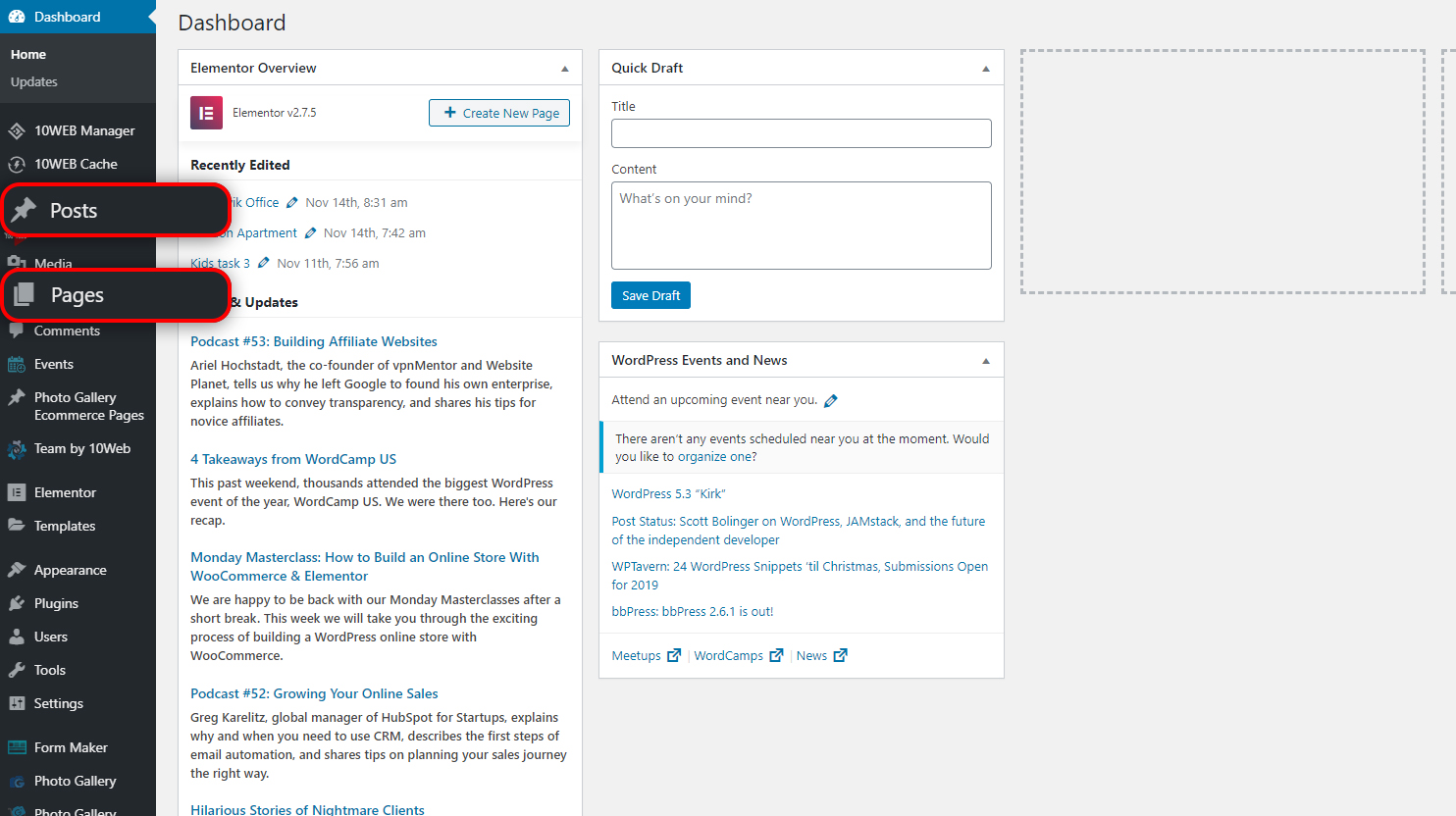The height and width of the screenshot is (816, 1456).
Task: Click the Pages document icon
Action: tap(25, 294)
